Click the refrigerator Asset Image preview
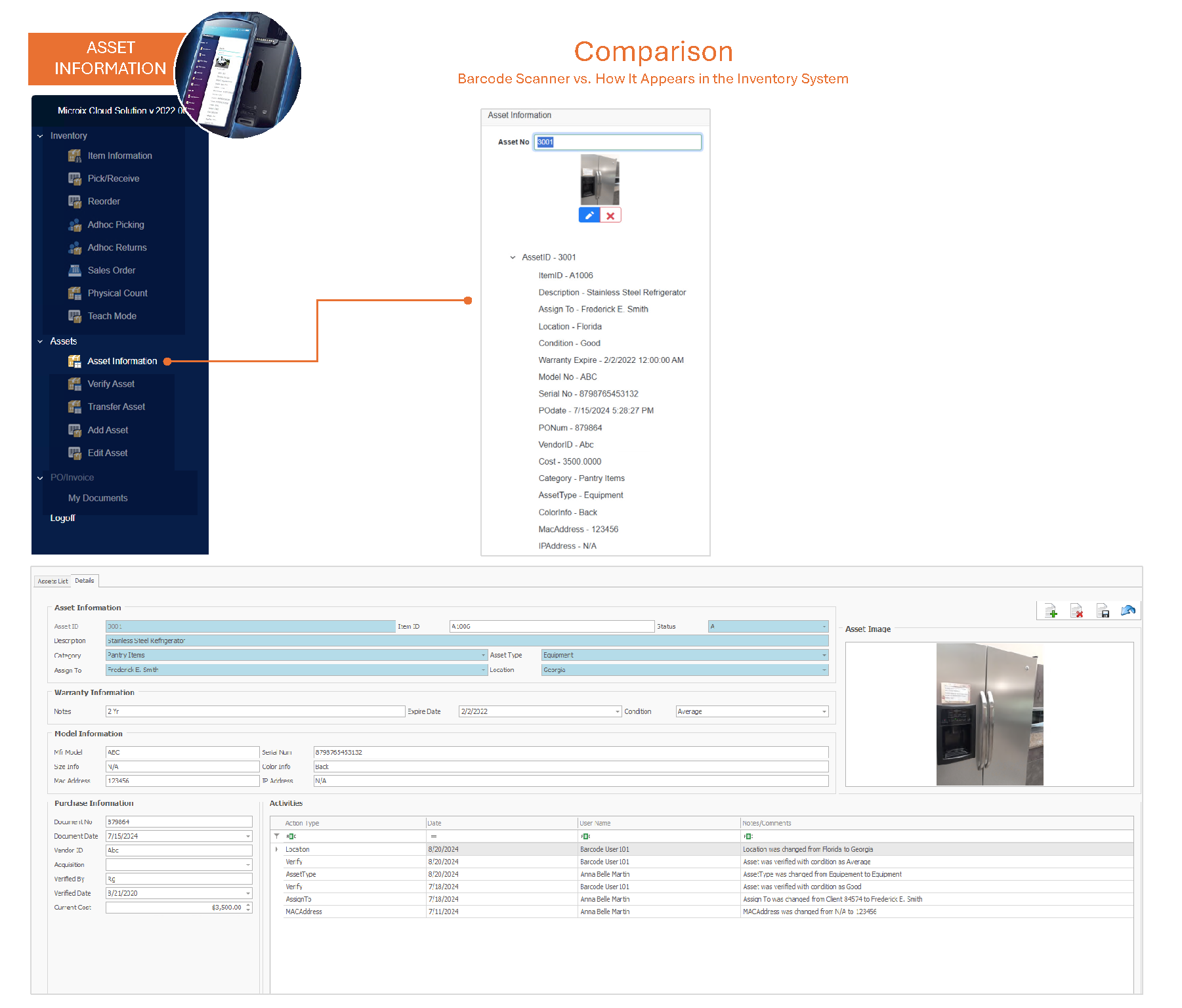 click(x=989, y=714)
